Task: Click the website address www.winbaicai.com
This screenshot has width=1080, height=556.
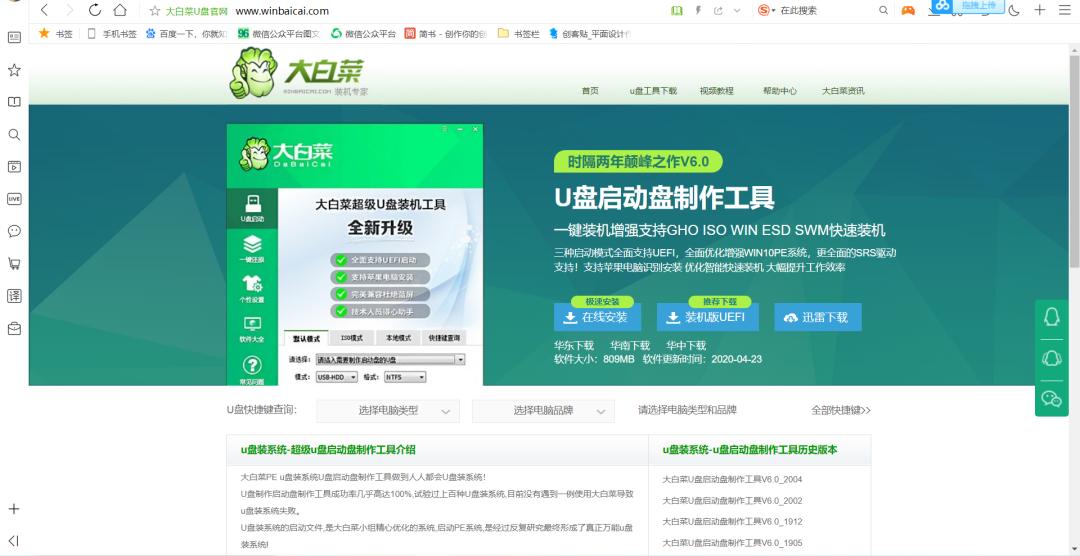Action: (x=282, y=11)
